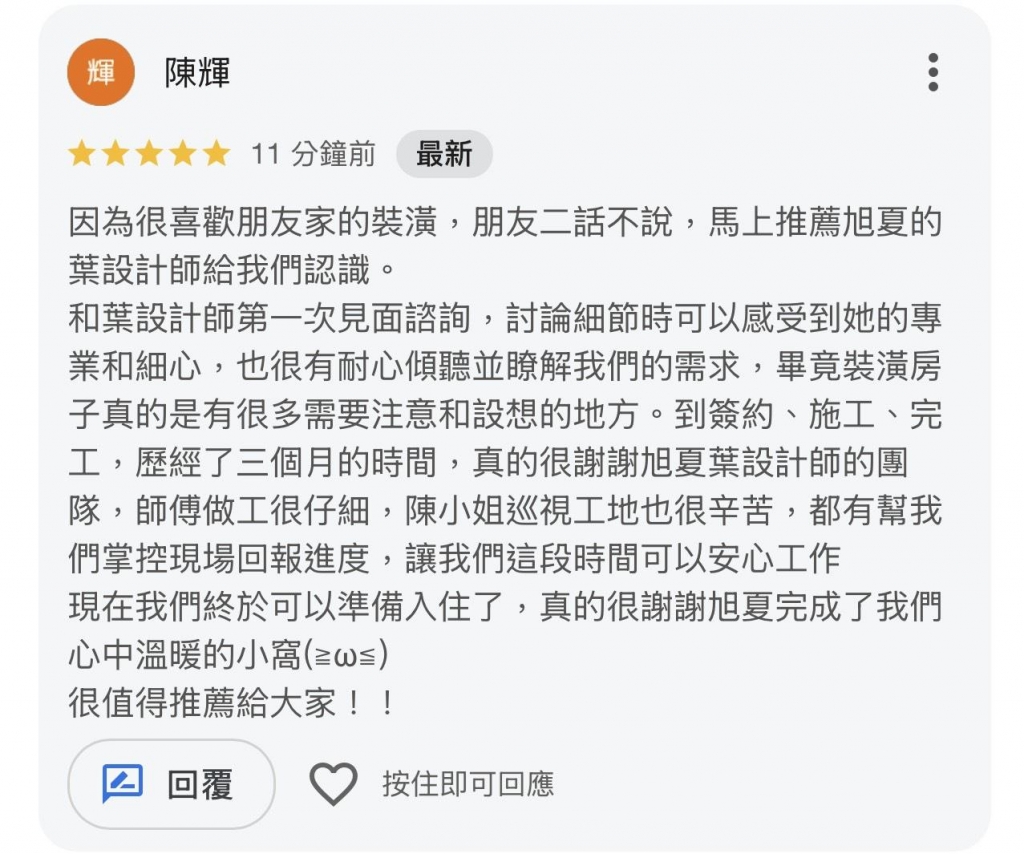Click the line starting 們掌控現場回報進度
This screenshot has width=1024, height=854.
(454, 559)
